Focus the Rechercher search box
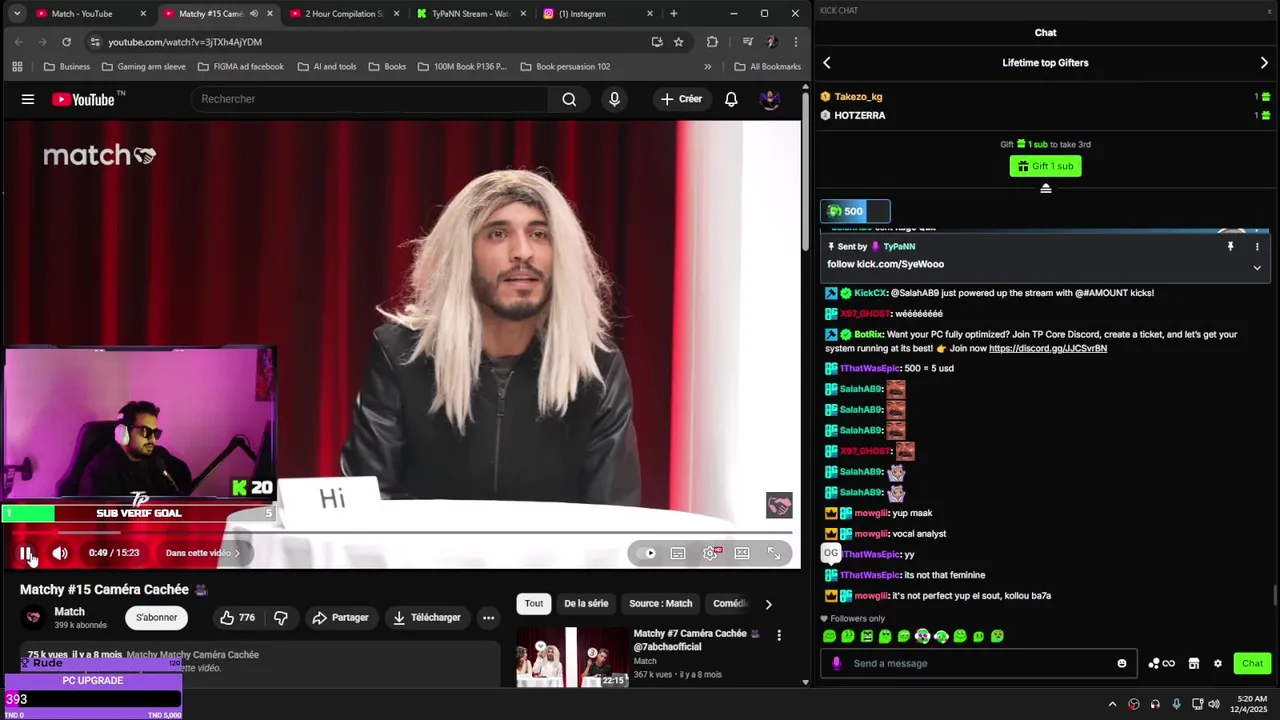1280x720 pixels. coord(369,99)
